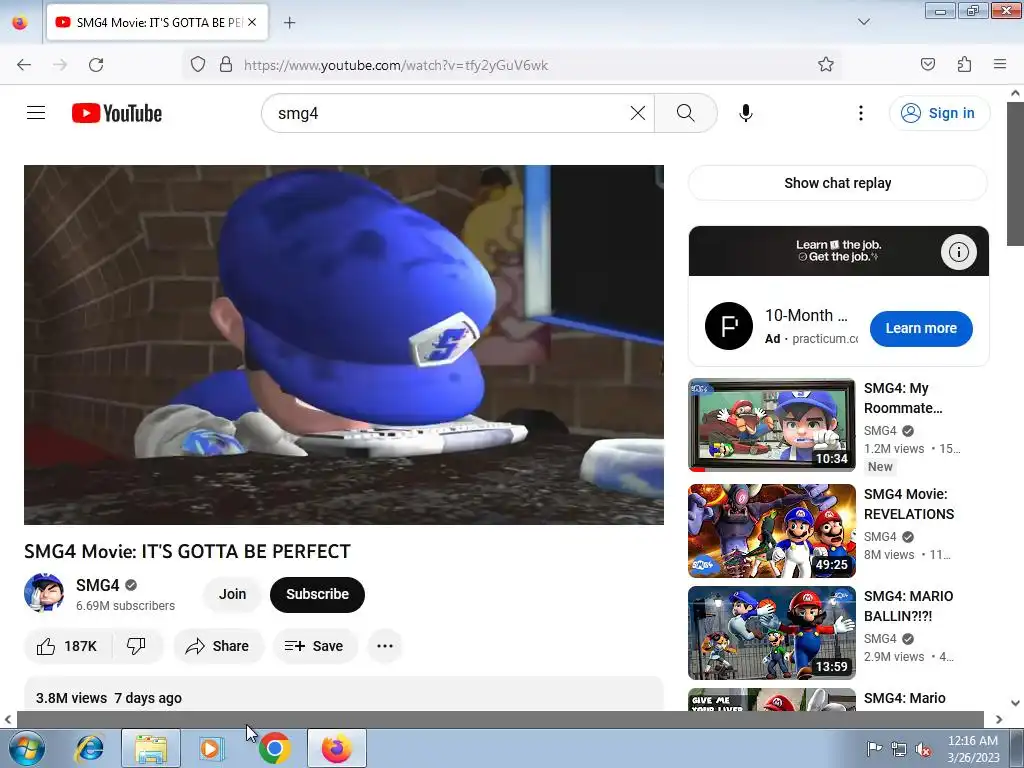Image resolution: width=1024 pixels, height=768 pixels.
Task: Click the title SMG4: MARIO BALLIN?!?!
Action: [908, 606]
